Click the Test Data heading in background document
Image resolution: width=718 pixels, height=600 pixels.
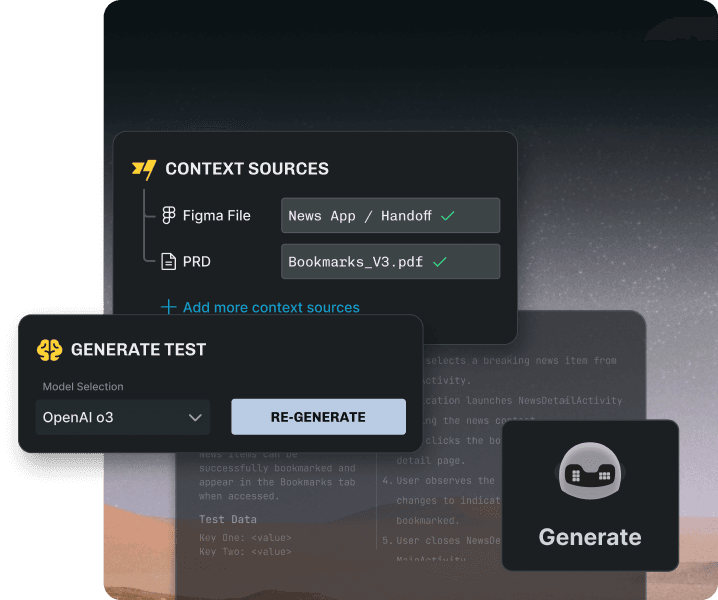tap(228, 519)
